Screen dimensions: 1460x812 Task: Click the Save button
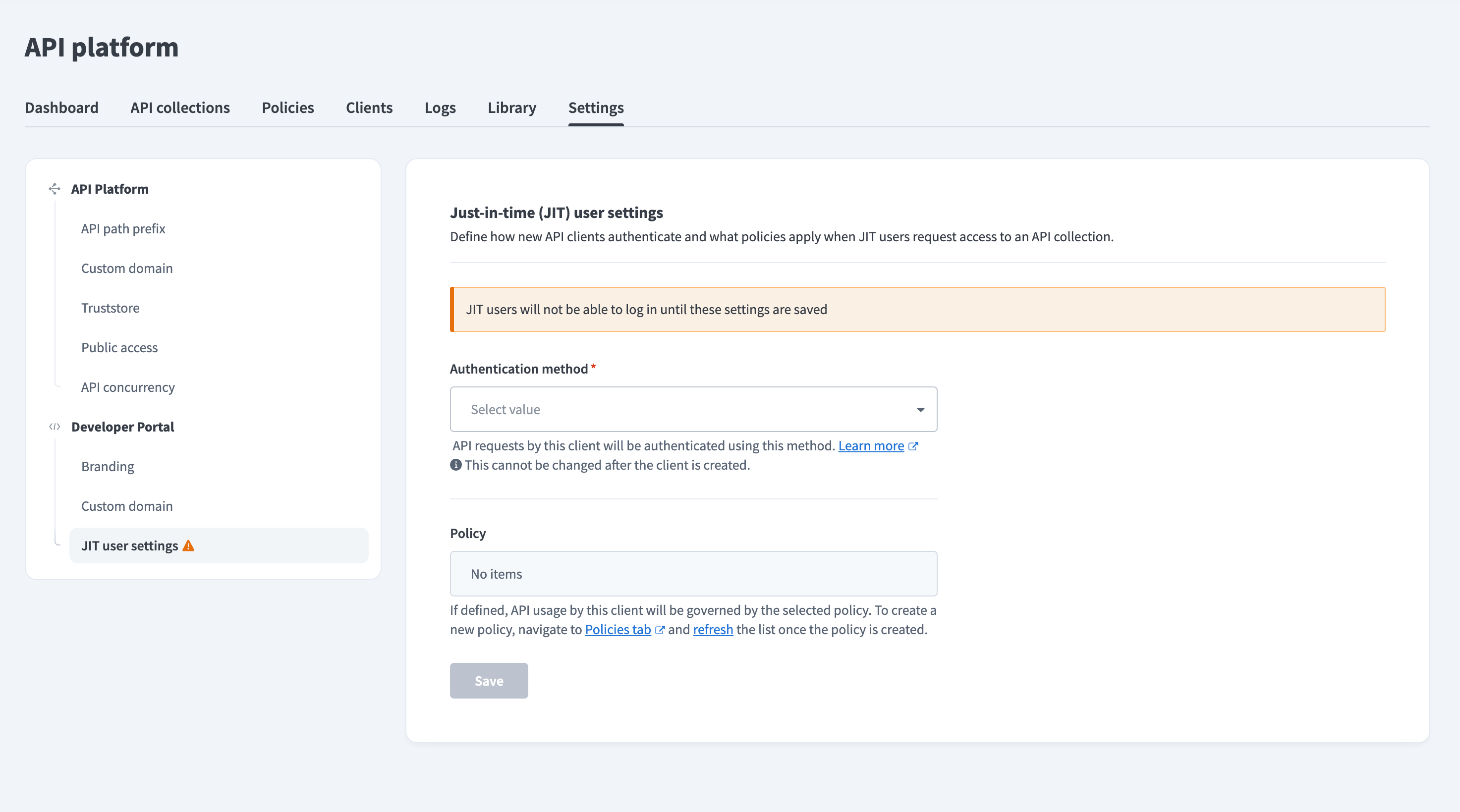pos(489,681)
